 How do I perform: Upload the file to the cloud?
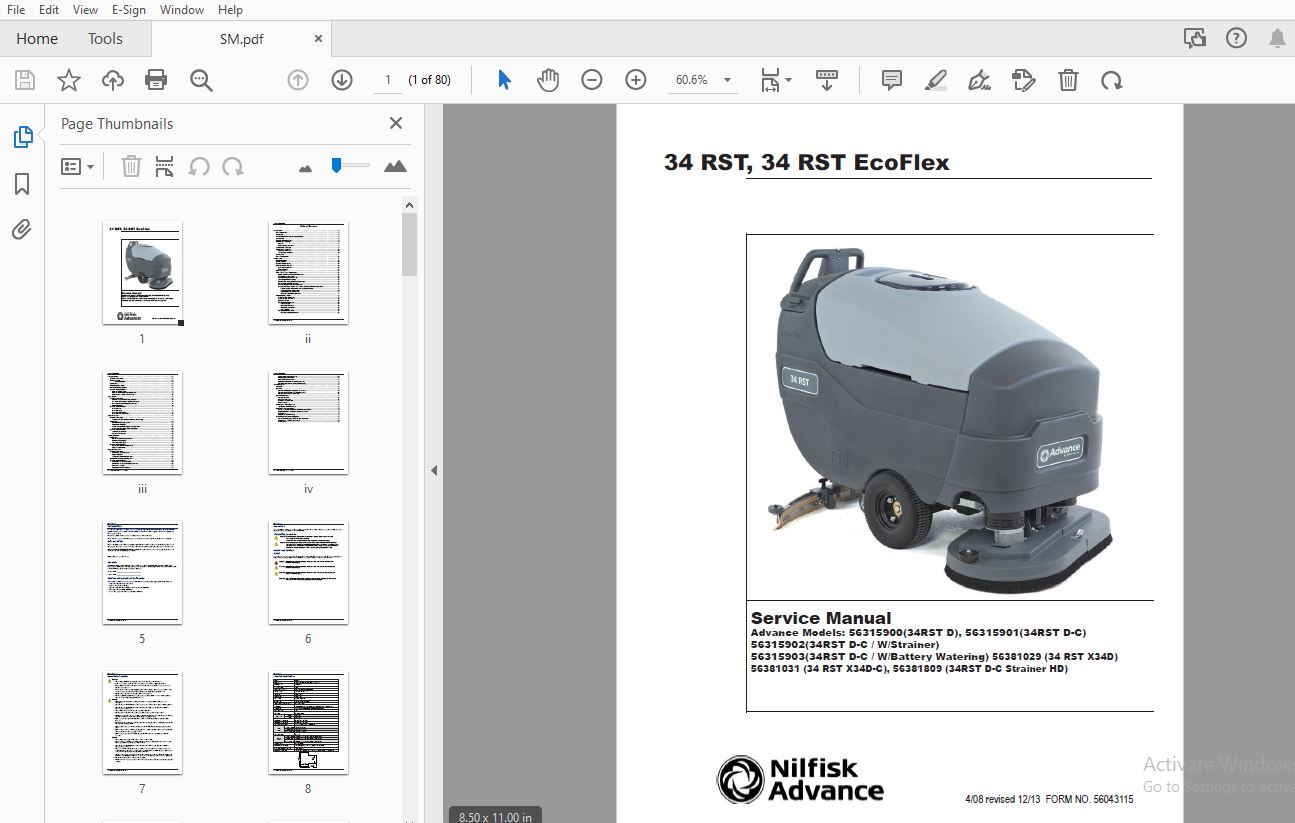click(113, 81)
